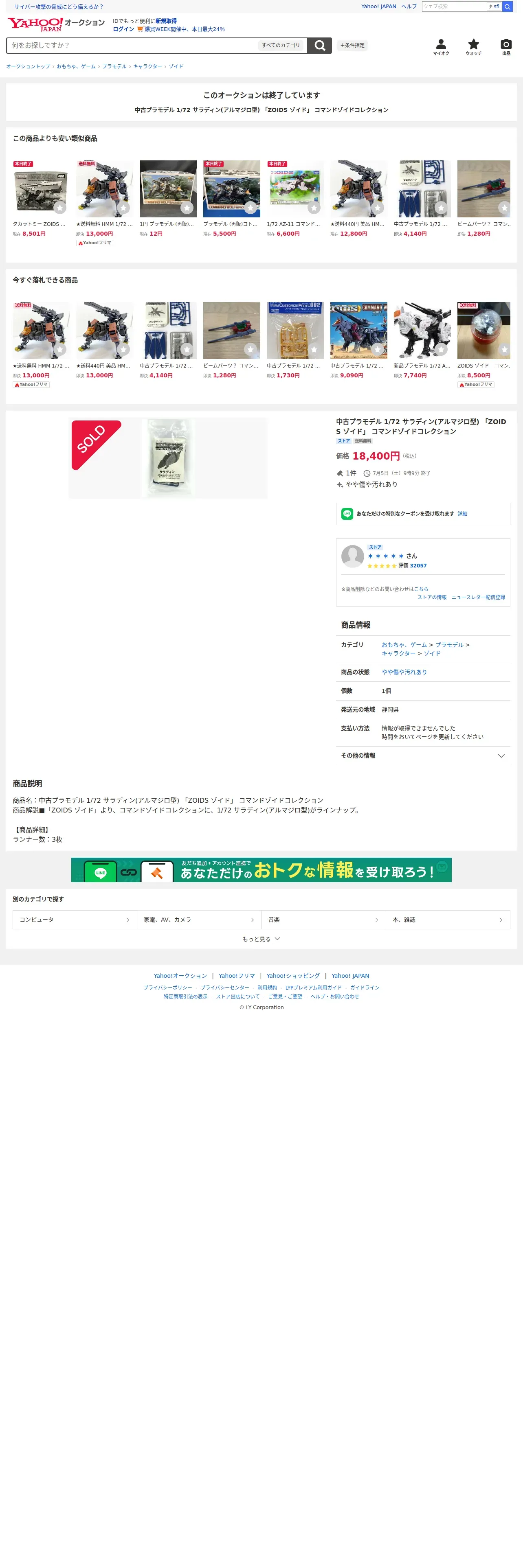Click the 商品削除 こちら inquiry link

(421, 589)
